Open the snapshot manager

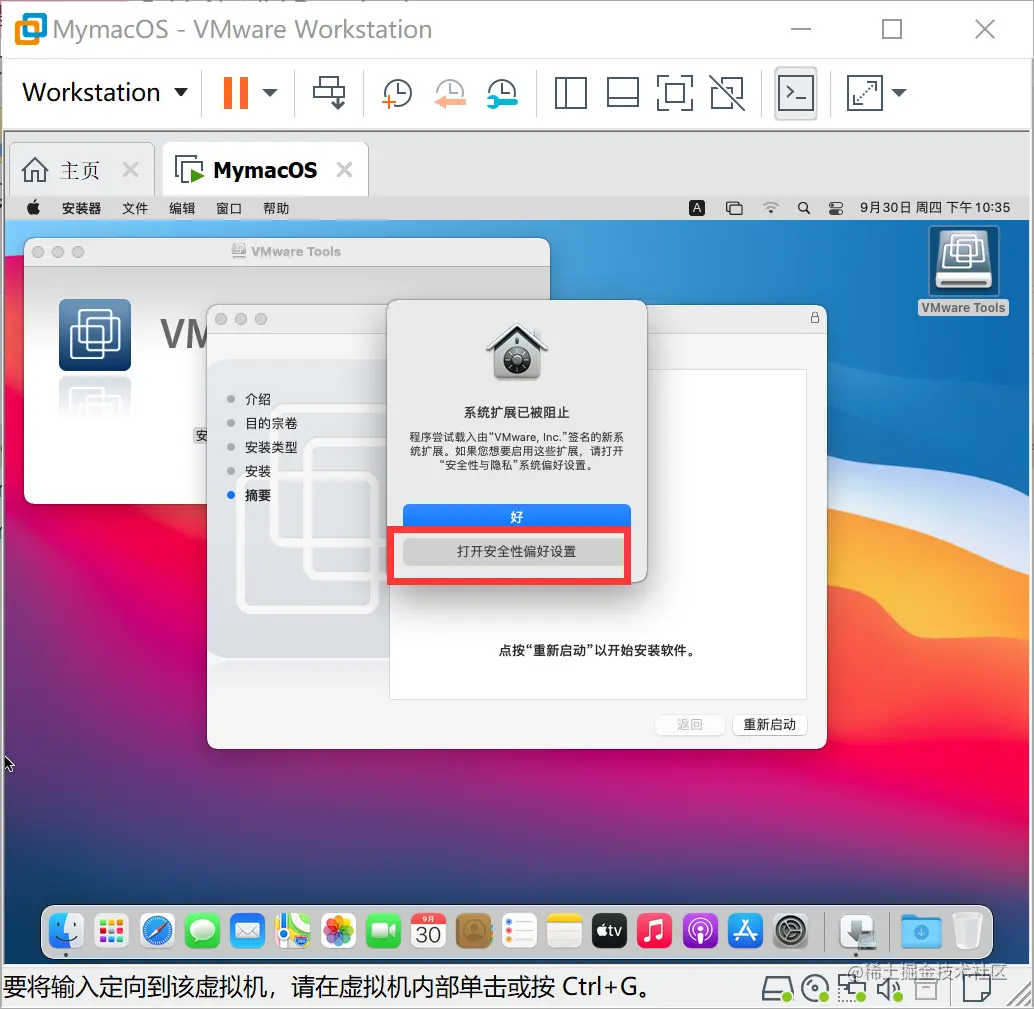502,93
